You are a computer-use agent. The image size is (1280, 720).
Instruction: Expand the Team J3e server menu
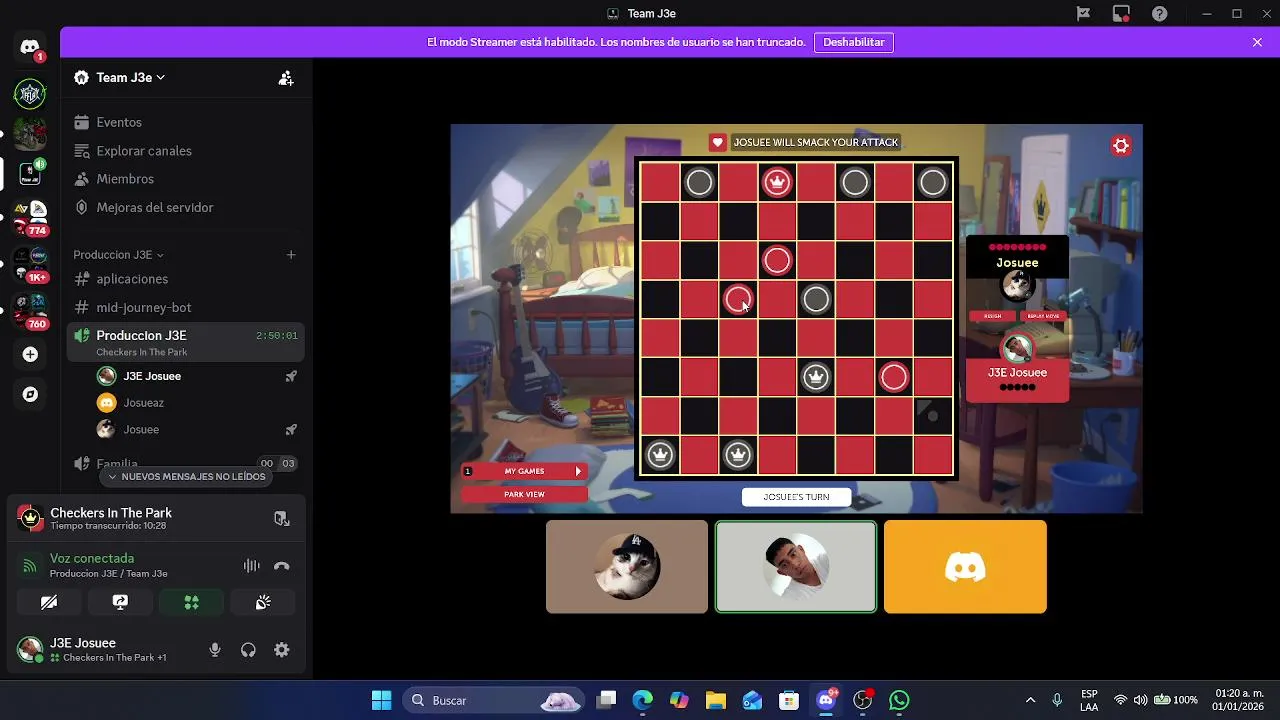[131, 78]
